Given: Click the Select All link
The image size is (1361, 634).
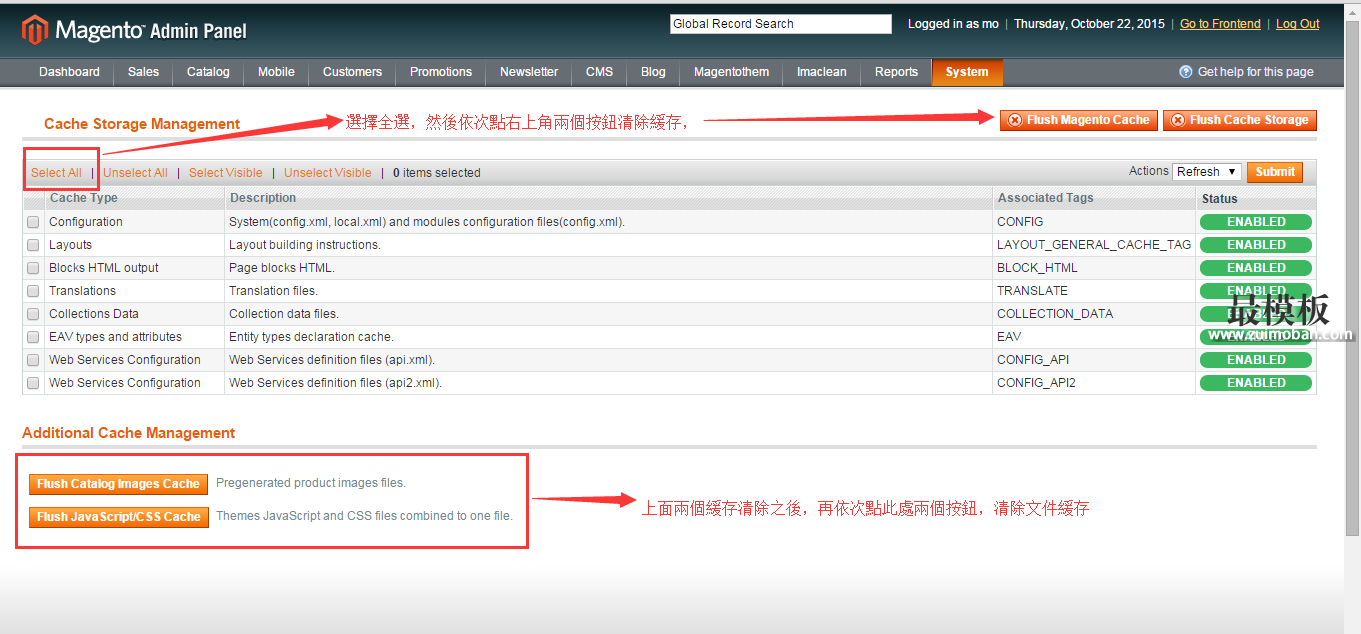Looking at the screenshot, I should tap(56, 173).
